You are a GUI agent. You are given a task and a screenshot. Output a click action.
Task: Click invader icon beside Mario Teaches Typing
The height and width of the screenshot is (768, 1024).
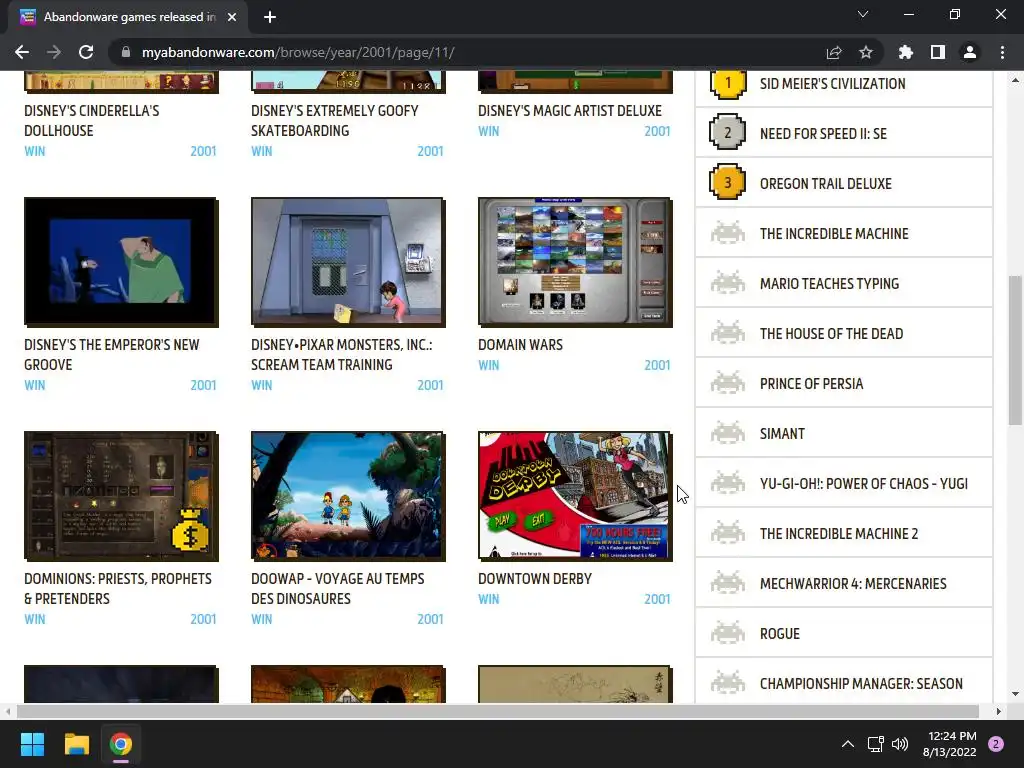coord(728,283)
